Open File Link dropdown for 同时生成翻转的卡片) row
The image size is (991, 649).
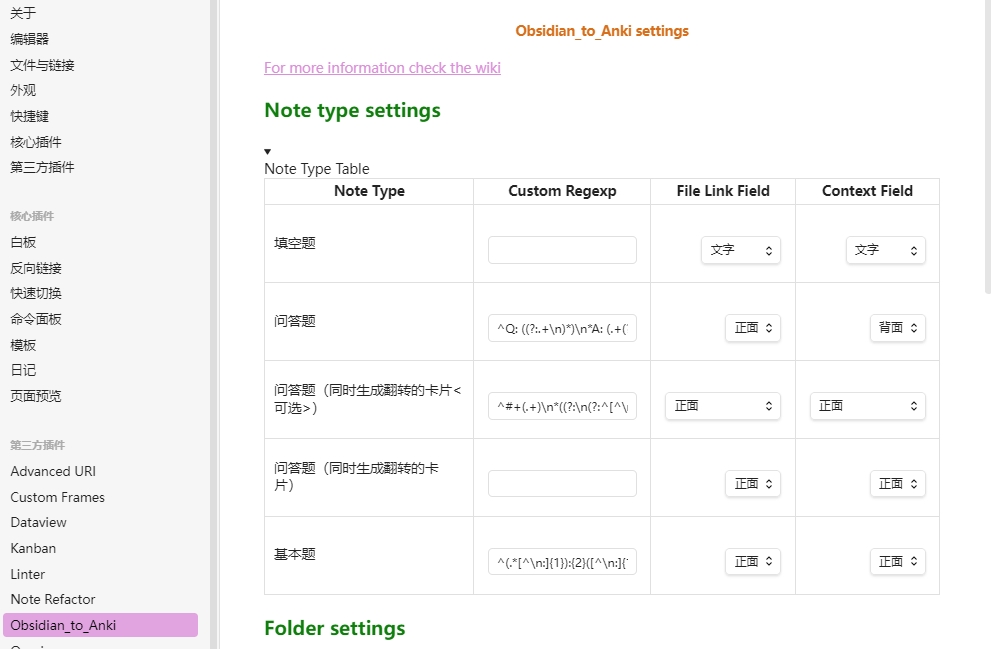point(753,484)
